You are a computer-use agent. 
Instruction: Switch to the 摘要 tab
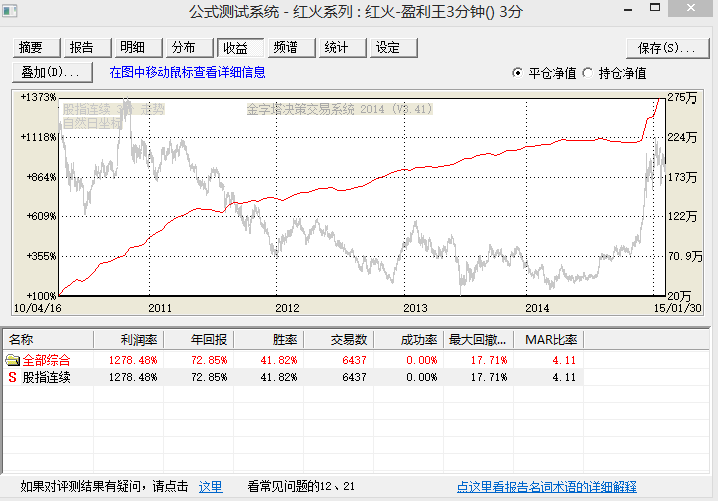point(32,48)
